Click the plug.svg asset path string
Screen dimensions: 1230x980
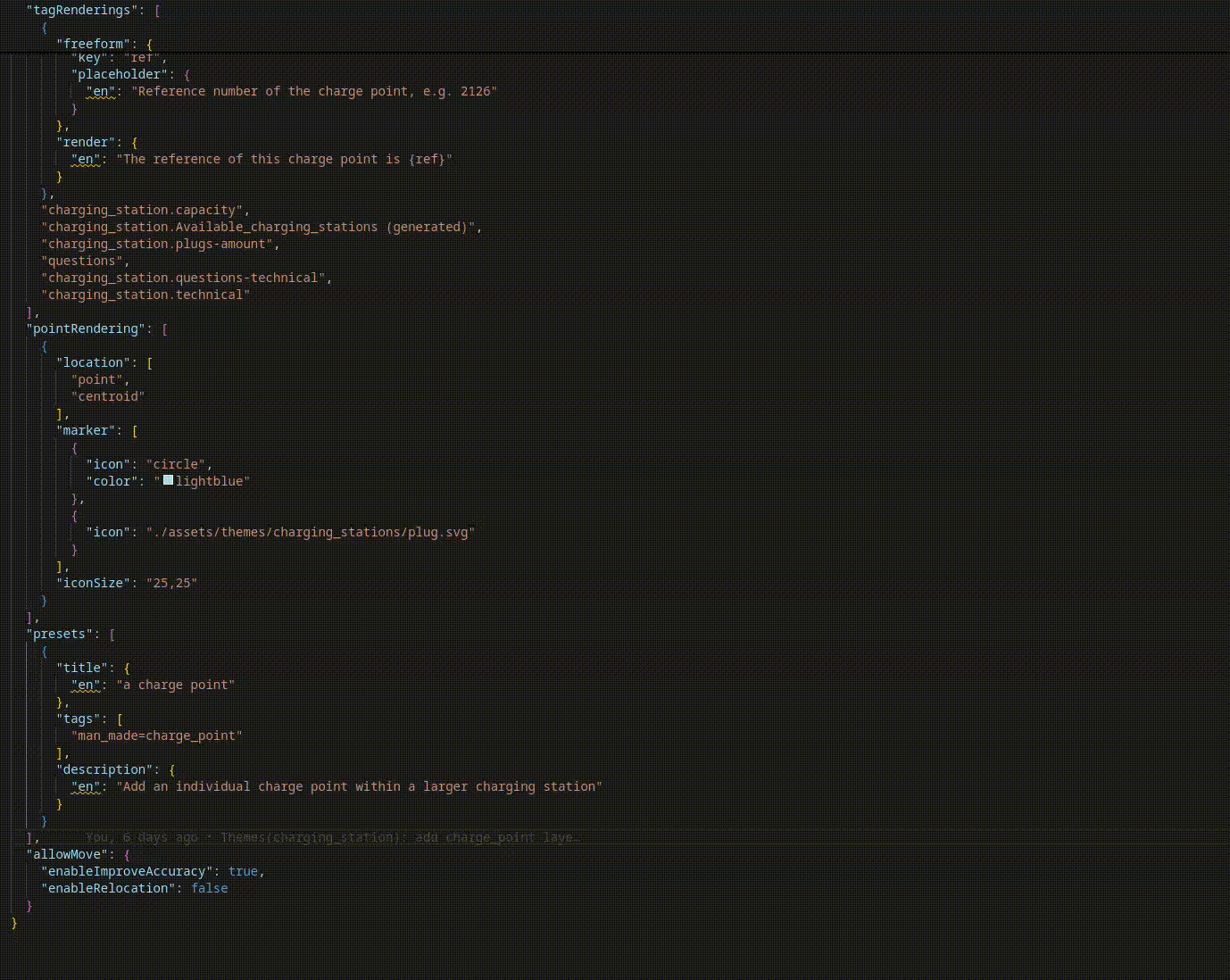[x=311, y=532]
